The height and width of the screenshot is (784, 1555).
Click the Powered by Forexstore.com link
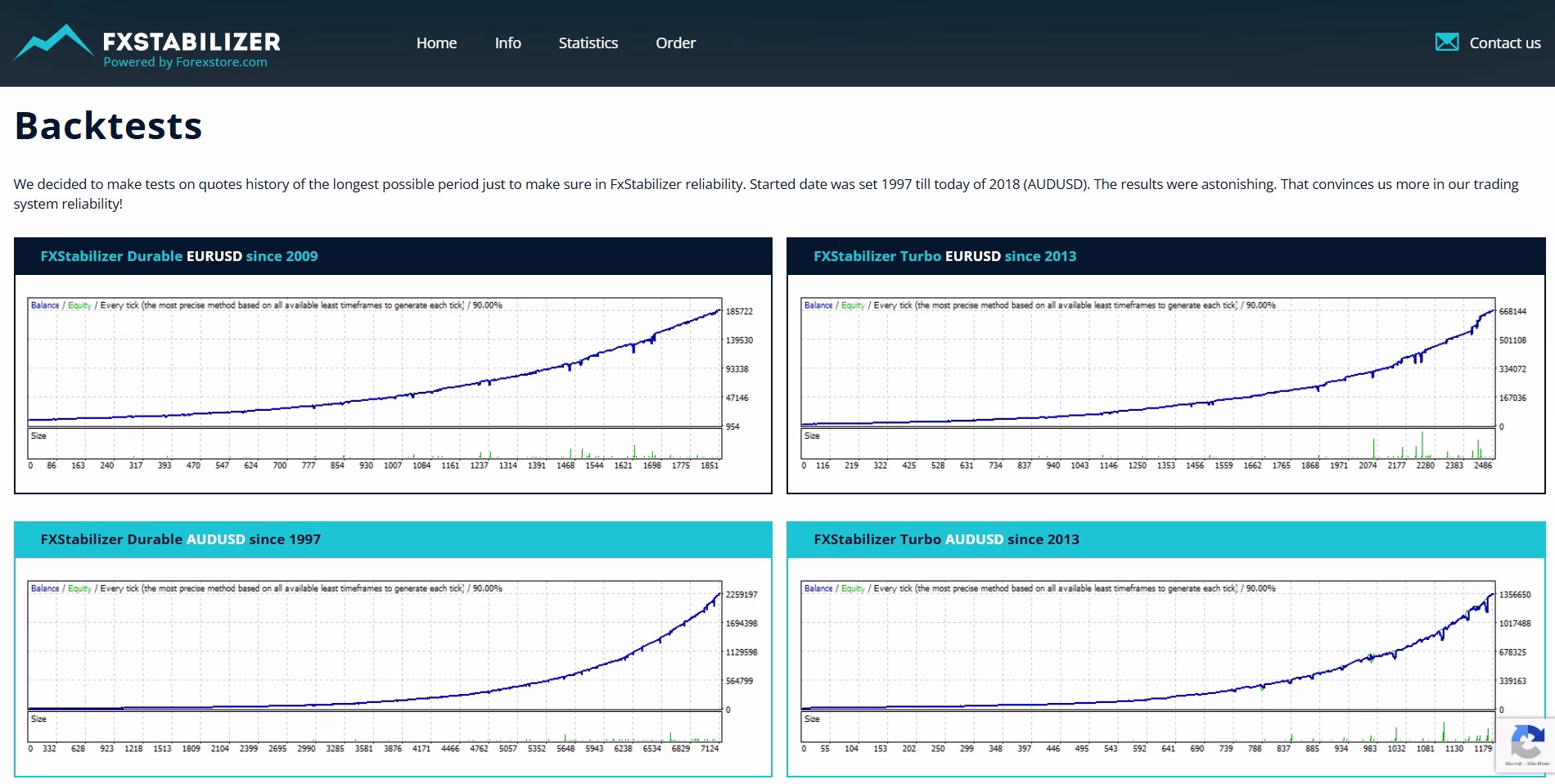pyautogui.click(x=185, y=62)
